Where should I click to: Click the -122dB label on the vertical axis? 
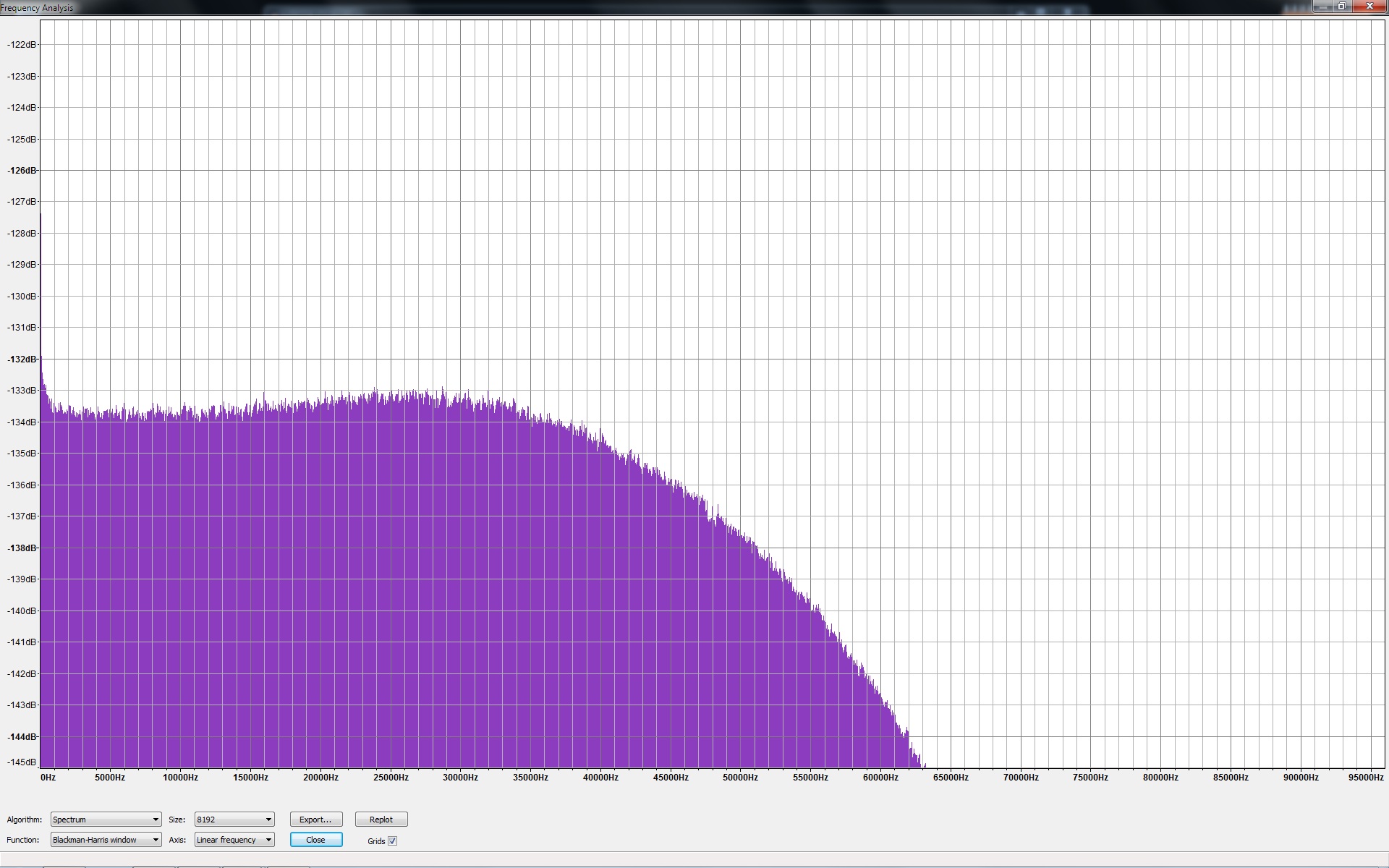point(21,45)
